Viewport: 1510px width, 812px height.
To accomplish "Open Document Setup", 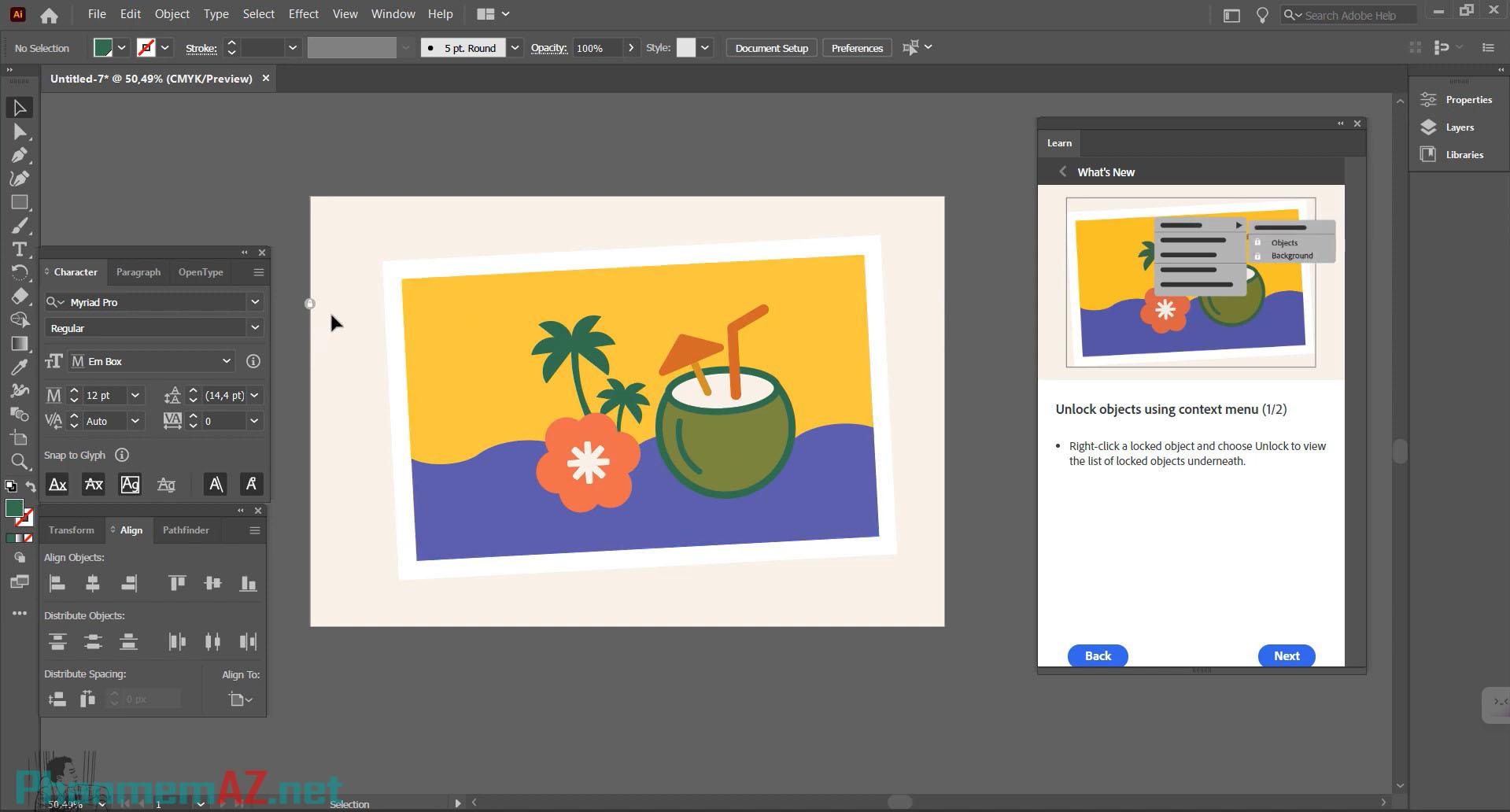I will (x=770, y=47).
